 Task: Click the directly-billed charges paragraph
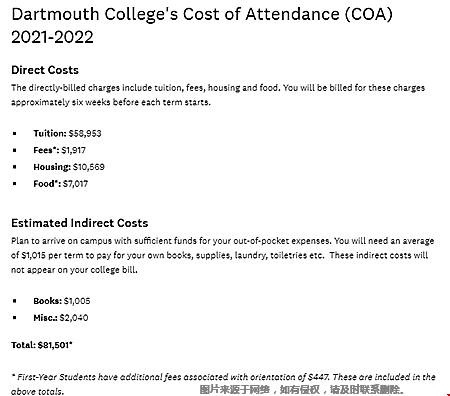(218, 95)
